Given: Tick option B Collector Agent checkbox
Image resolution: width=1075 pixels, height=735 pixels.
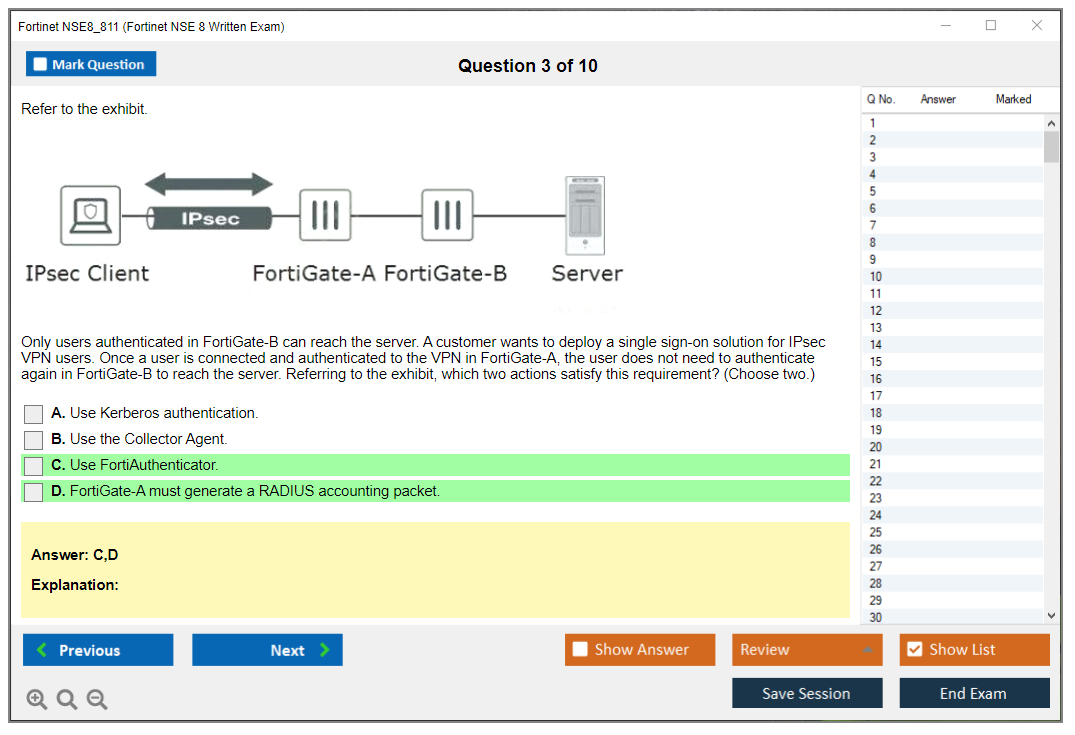Looking at the screenshot, I should point(34,440).
